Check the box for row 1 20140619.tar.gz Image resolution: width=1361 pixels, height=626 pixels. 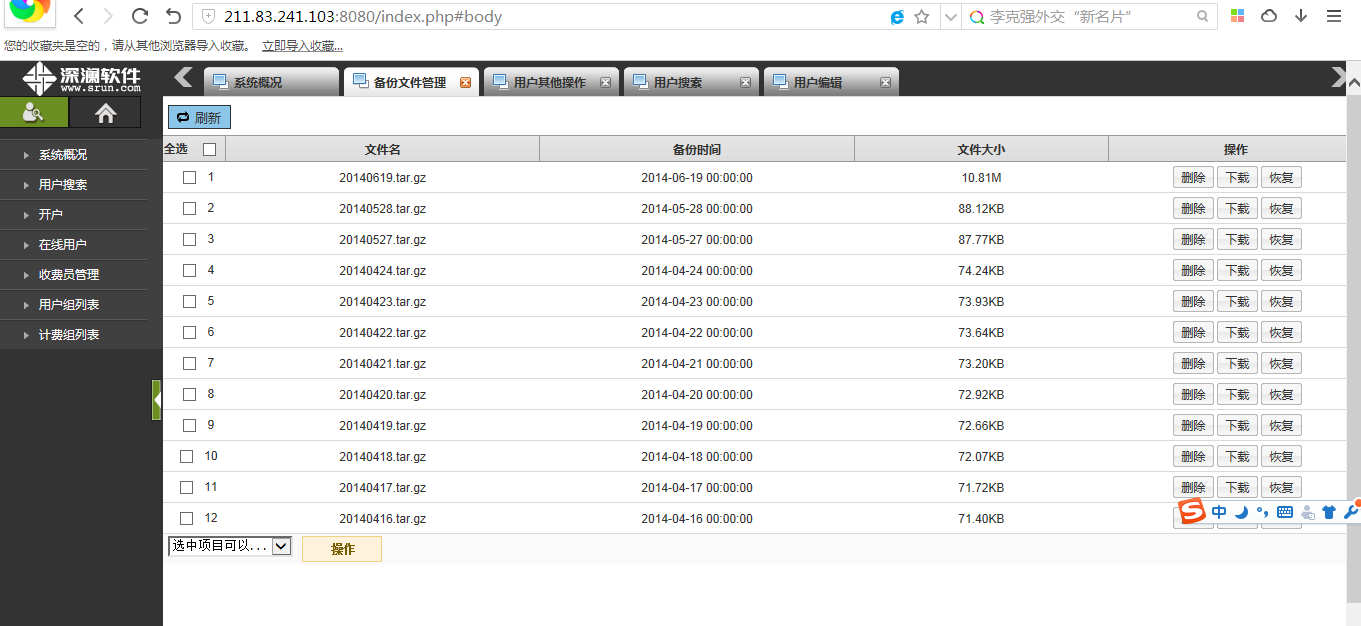point(189,178)
